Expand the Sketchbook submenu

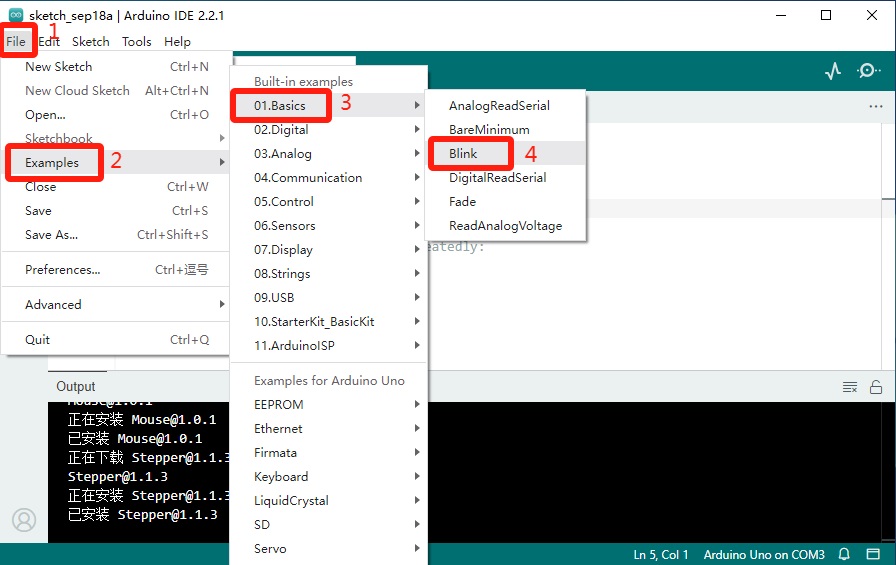116,138
